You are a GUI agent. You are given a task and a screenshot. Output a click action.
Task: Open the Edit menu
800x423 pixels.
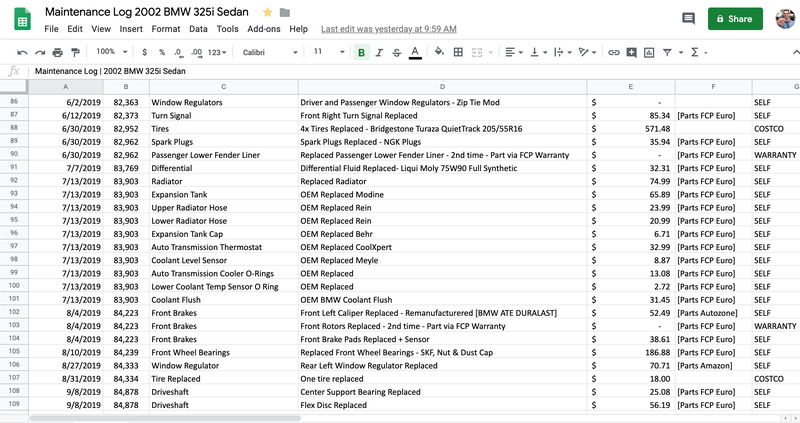pos(74,29)
